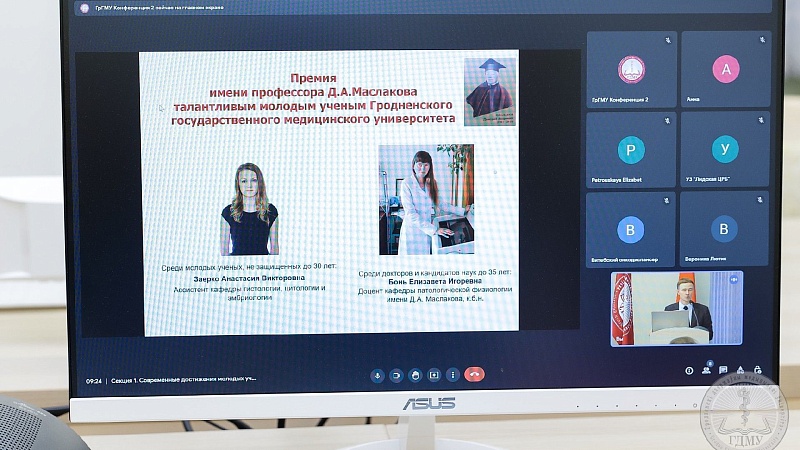
Task: Select the speaker's live video tile
Action: pos(677,309)
